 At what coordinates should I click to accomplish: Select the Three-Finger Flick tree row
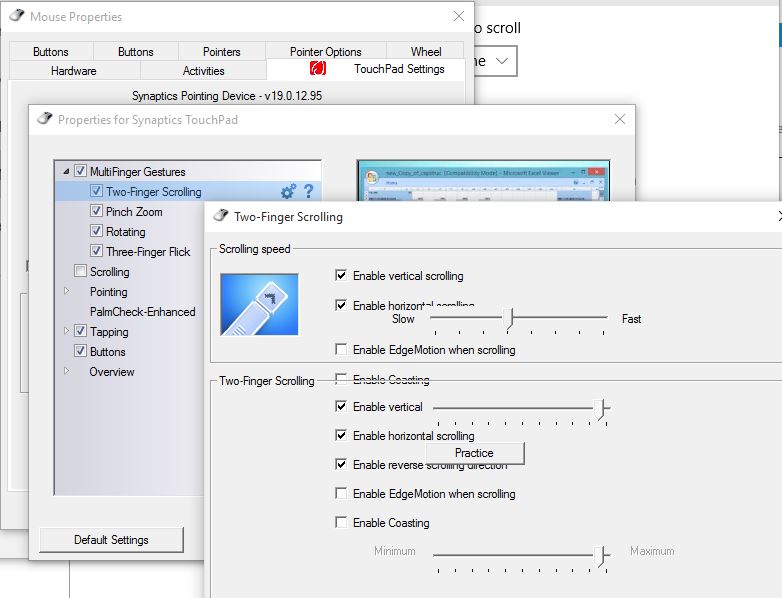148,251
